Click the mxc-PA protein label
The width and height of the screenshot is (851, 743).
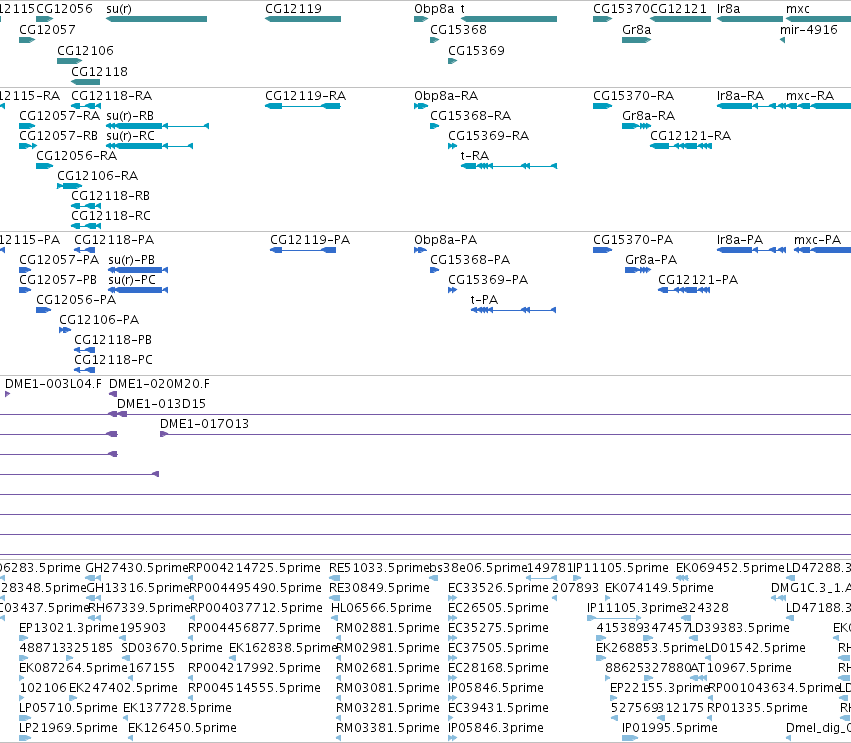point(817,240)
